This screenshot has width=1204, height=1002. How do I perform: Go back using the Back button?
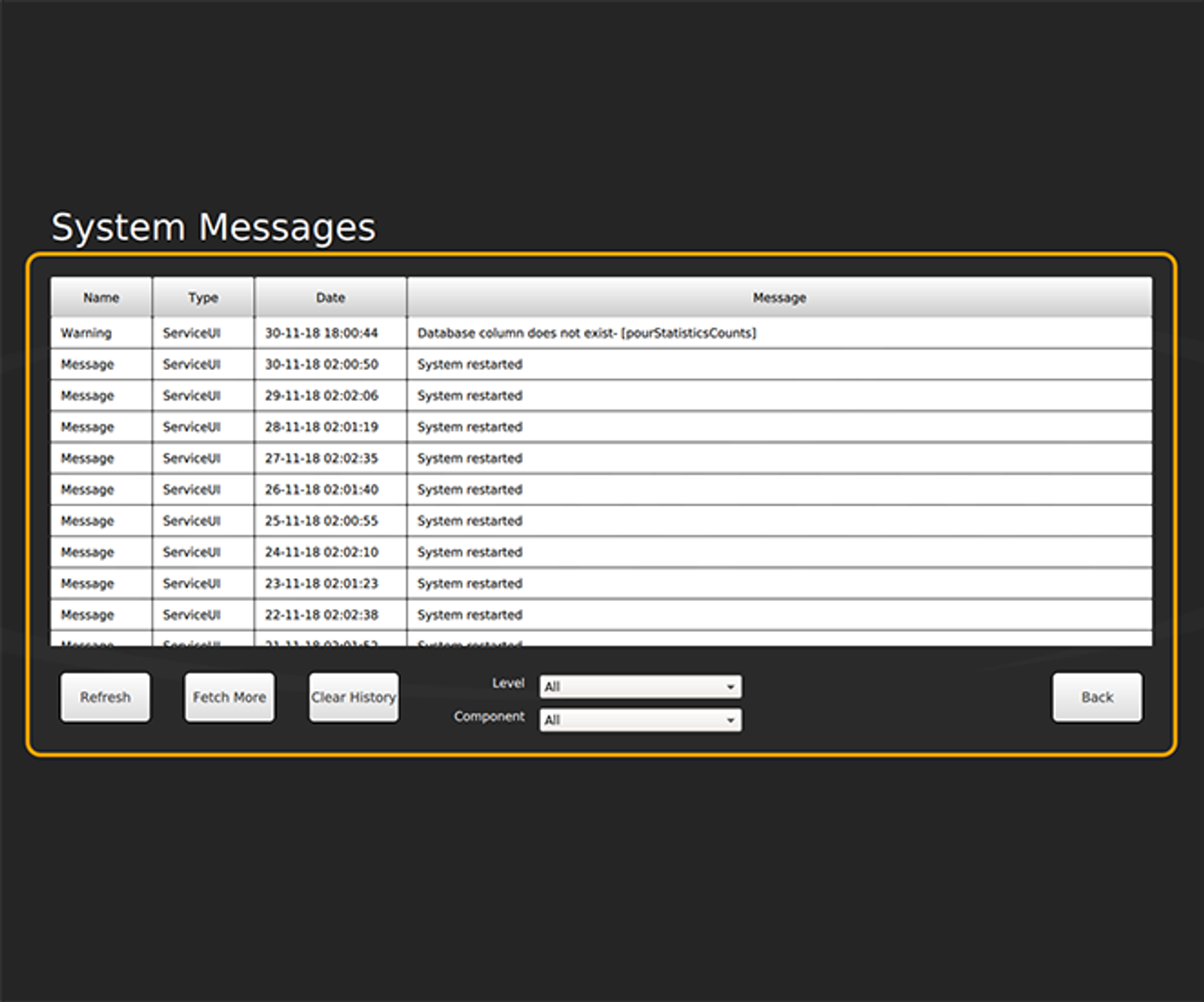click(1097, 697)
